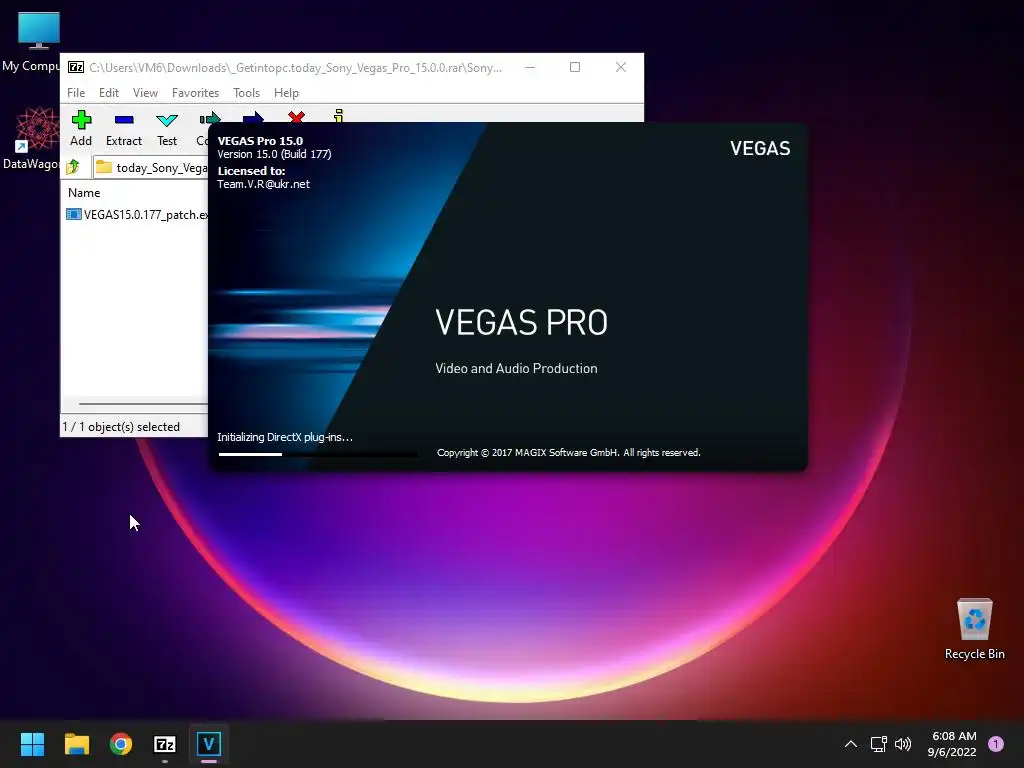Open the File menu in 7-Zip
This screenshot has height=768, width=1024.
coord(76,93)
